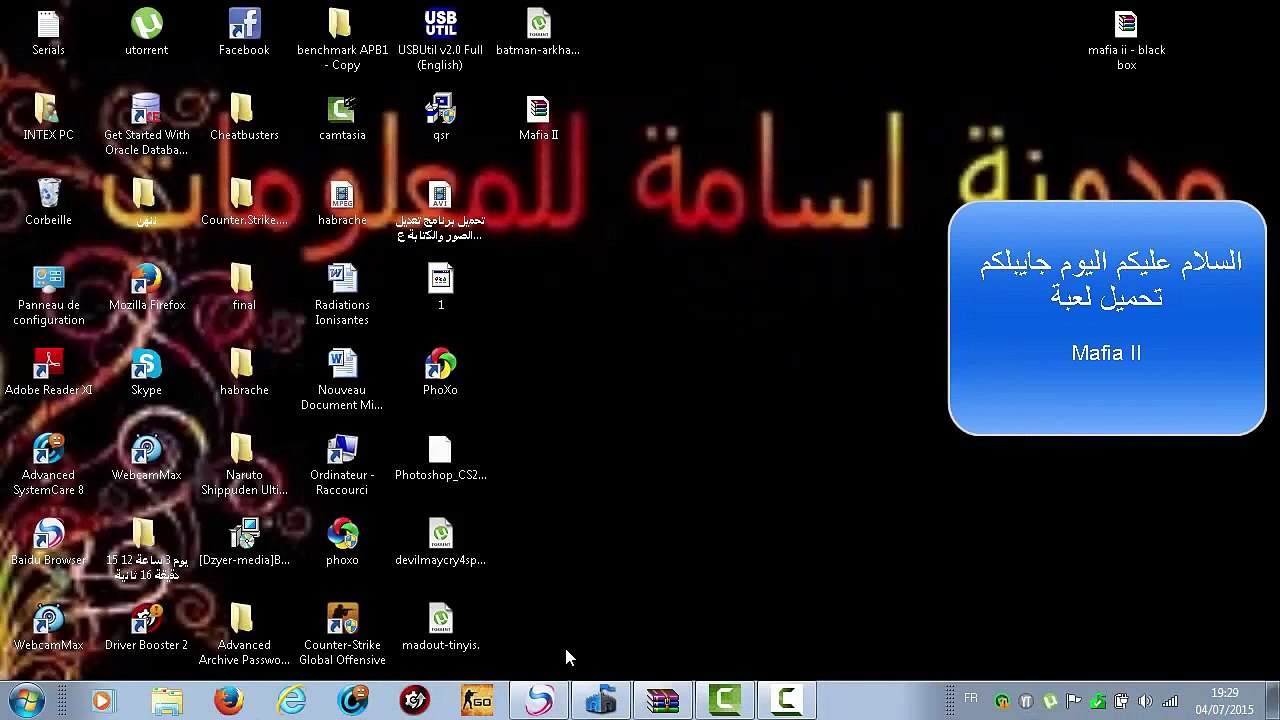
Task: Select the habrache MPEG video file
Action: pos(342,203)
